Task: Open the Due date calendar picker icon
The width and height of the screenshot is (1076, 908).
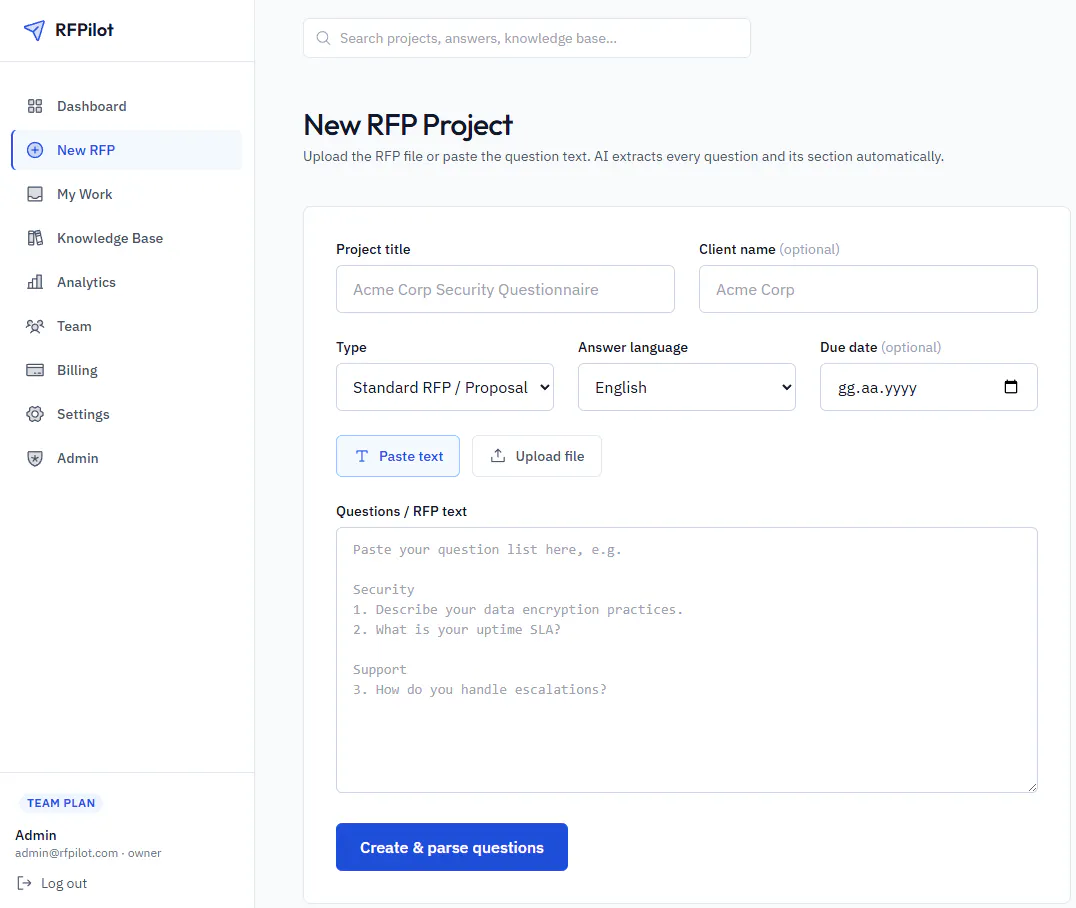Action: click(1011, 386)
